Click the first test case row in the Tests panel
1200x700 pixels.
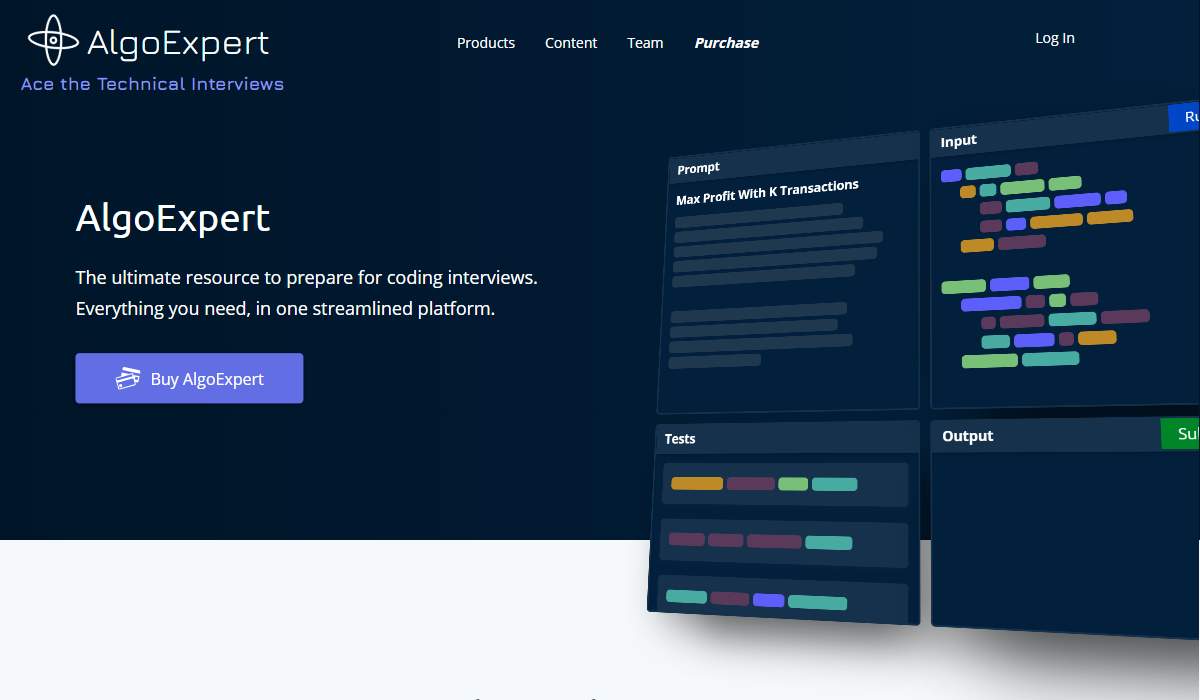pos(785,484)
